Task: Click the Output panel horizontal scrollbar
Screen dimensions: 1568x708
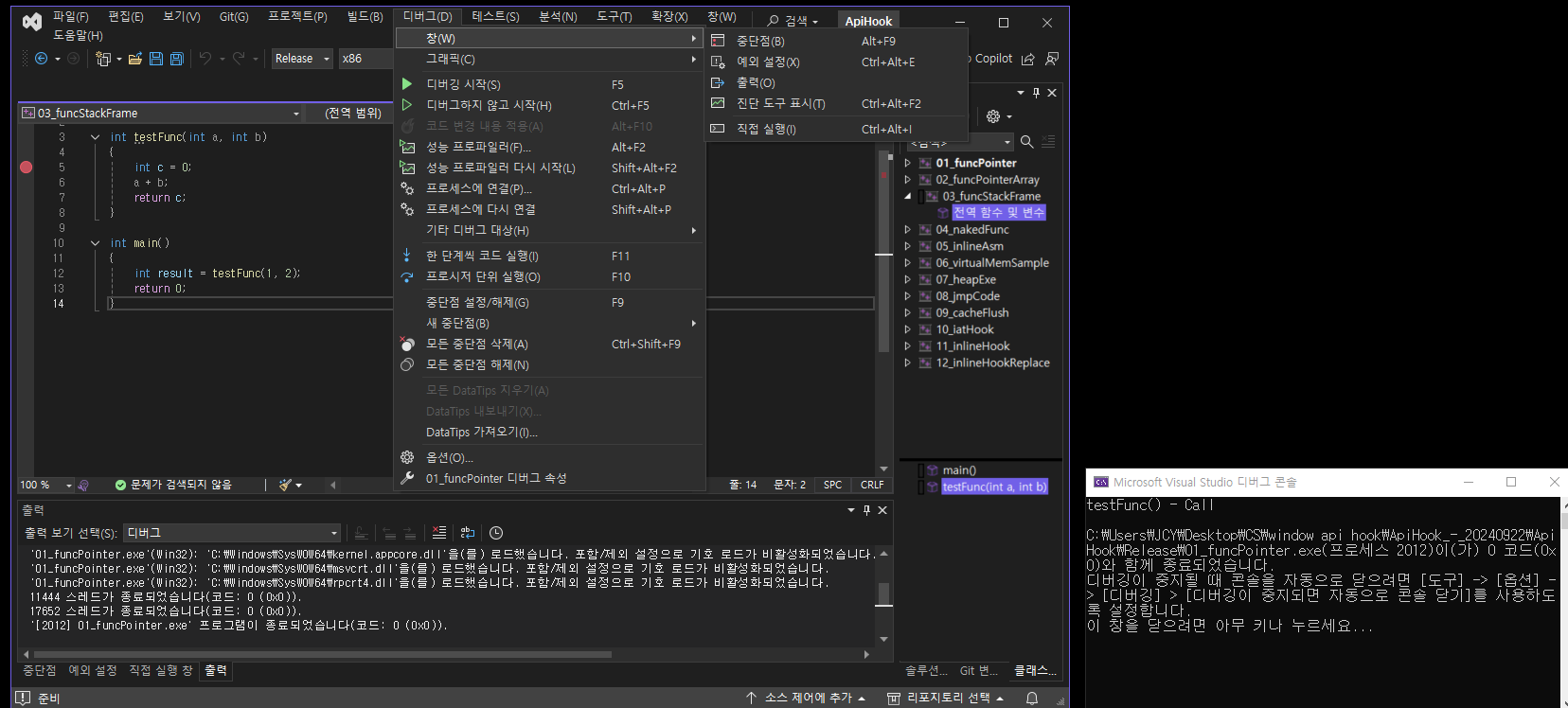Action: (322, 654)
